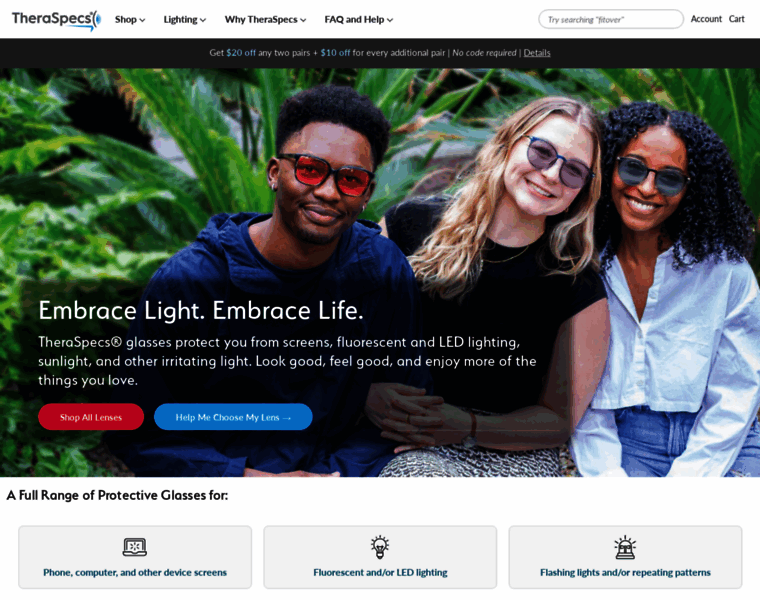Expand the Shop dropdown chevron
The height and width of the screenshot is (600, 760).
(142, 20)
